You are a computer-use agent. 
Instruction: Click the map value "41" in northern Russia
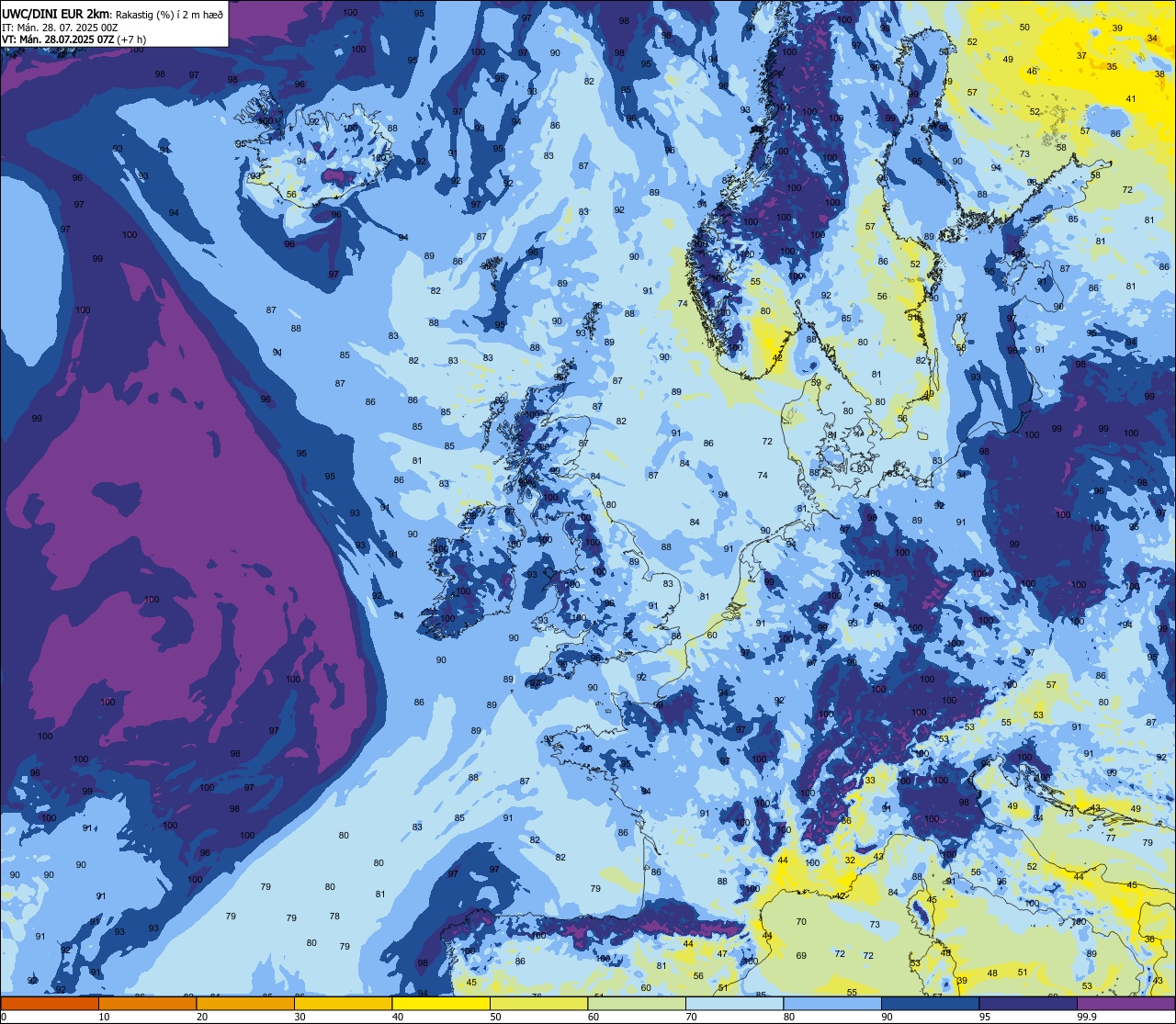[x=1131, y=99]
